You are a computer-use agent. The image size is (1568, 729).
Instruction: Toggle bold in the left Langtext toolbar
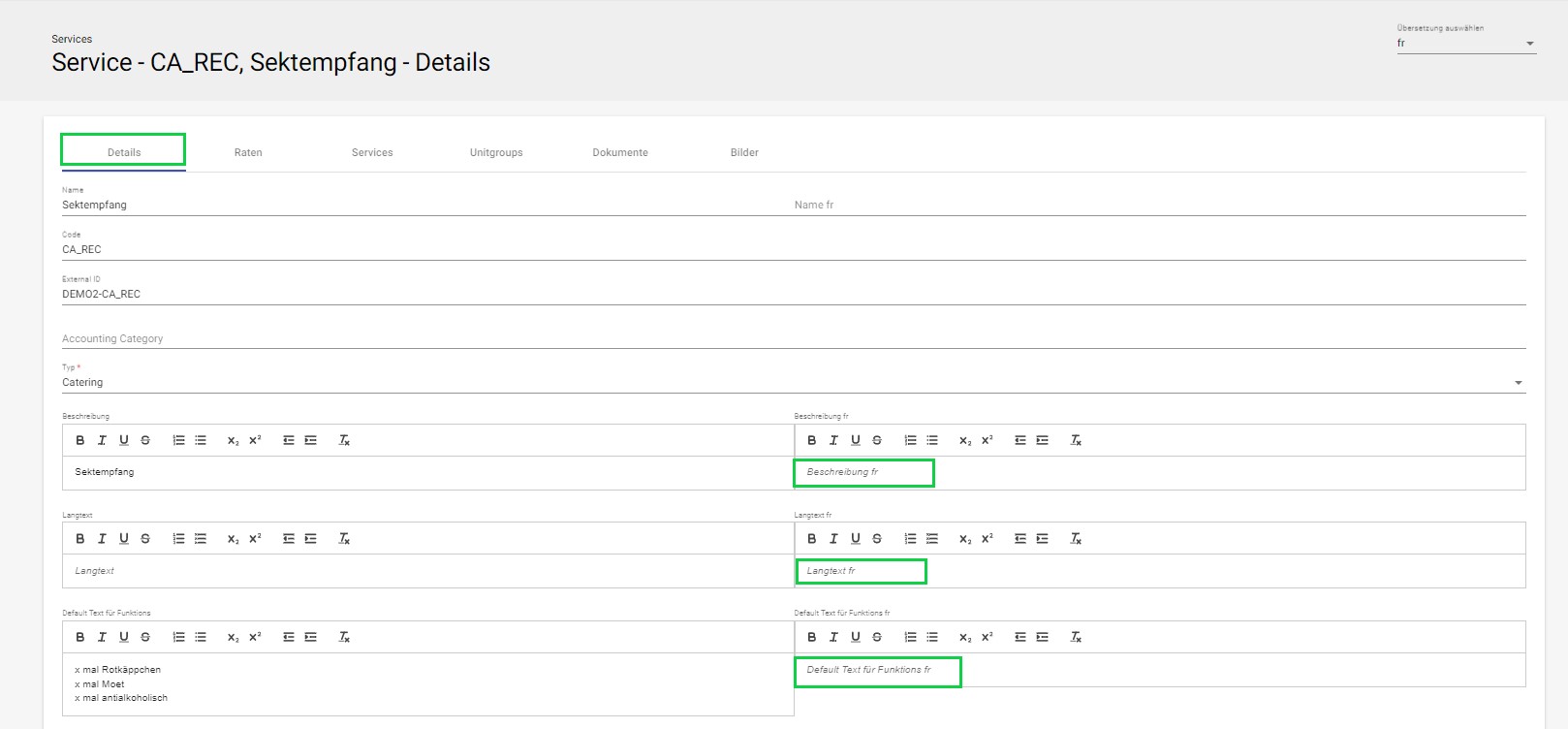pyautogui.click(x=80, y=539)
